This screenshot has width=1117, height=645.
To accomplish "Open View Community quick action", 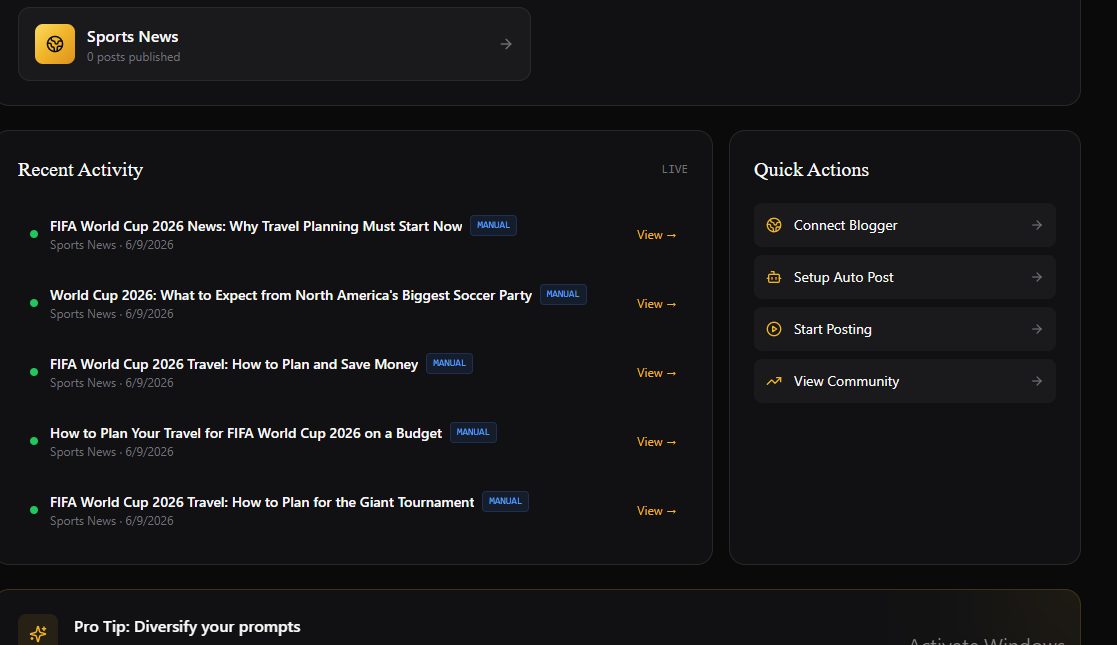I will [905, 381].
